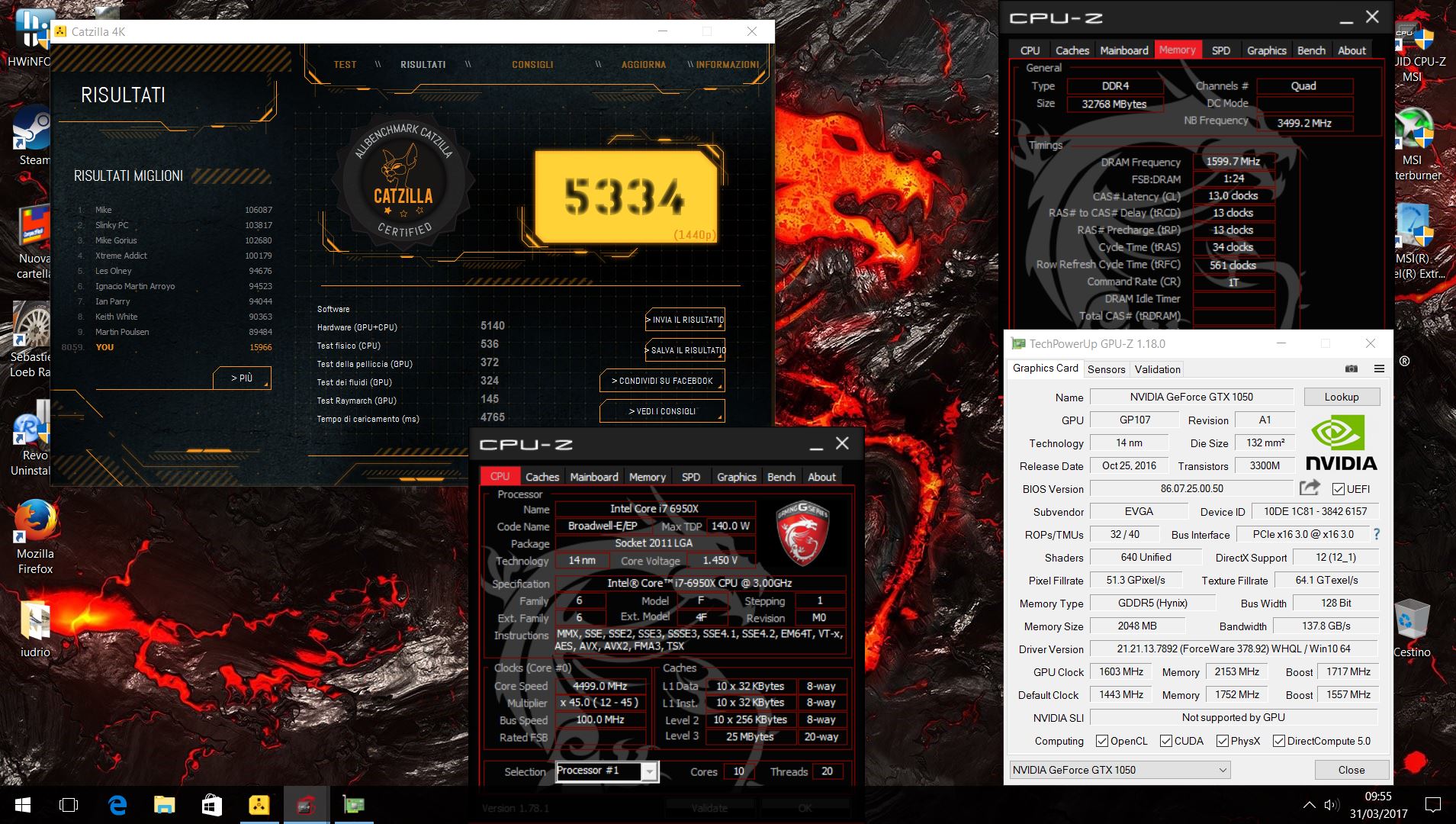1456x824 pixels.
Task: Open the GPU-Z hamburger menu icon
Action: (1379, 369)
